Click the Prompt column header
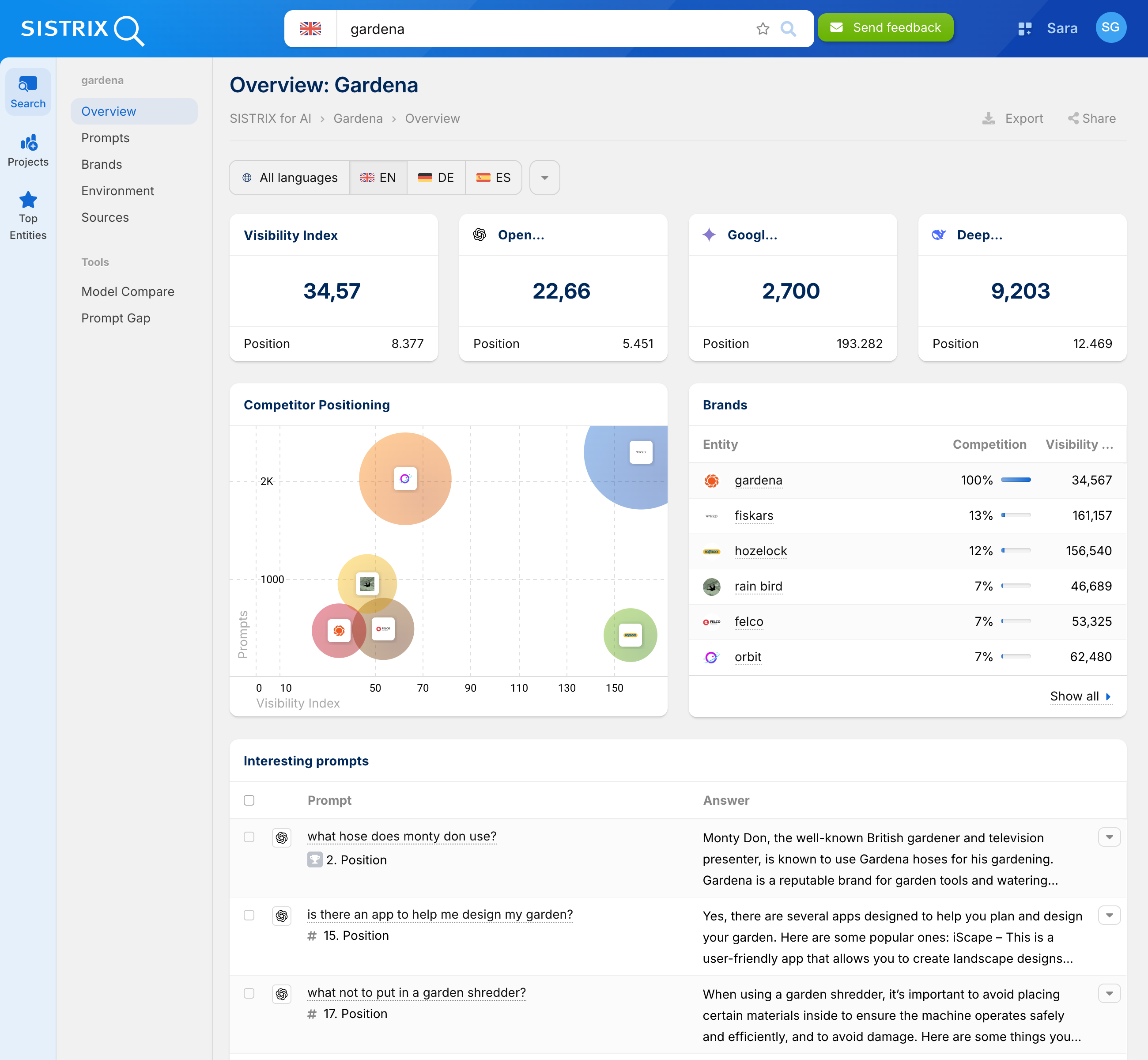This screenshot has height=1060, width=1148. 329,800
